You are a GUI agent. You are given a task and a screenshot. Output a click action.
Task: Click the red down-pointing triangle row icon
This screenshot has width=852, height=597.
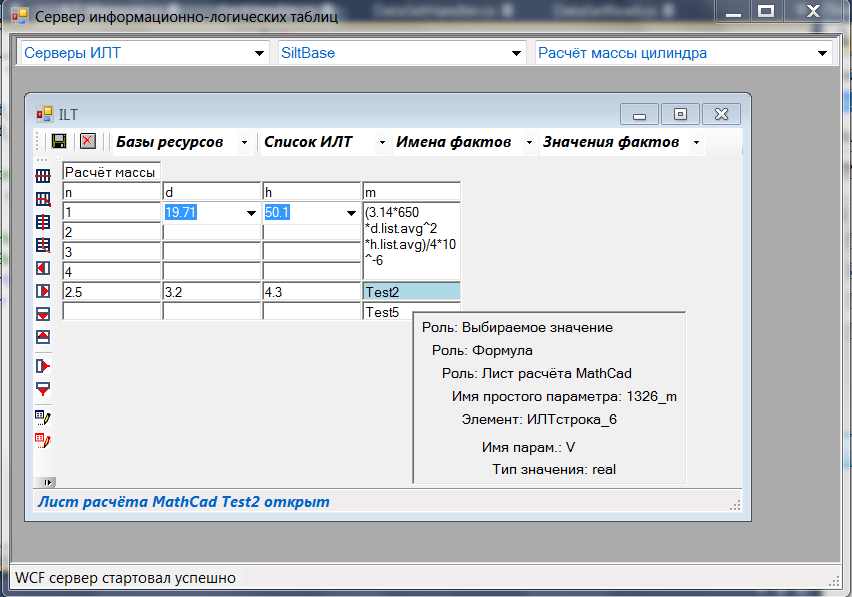pyautogui.click(x=43, y=314)
